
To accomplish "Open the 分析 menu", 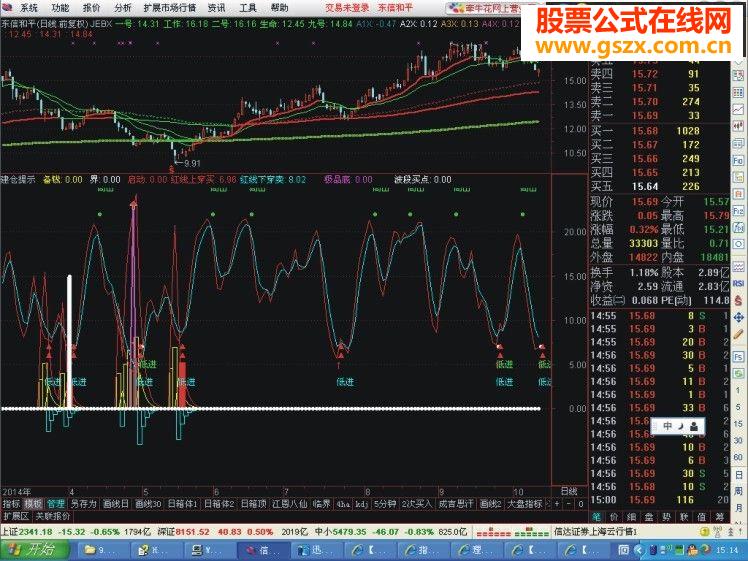I will [123, 8].
